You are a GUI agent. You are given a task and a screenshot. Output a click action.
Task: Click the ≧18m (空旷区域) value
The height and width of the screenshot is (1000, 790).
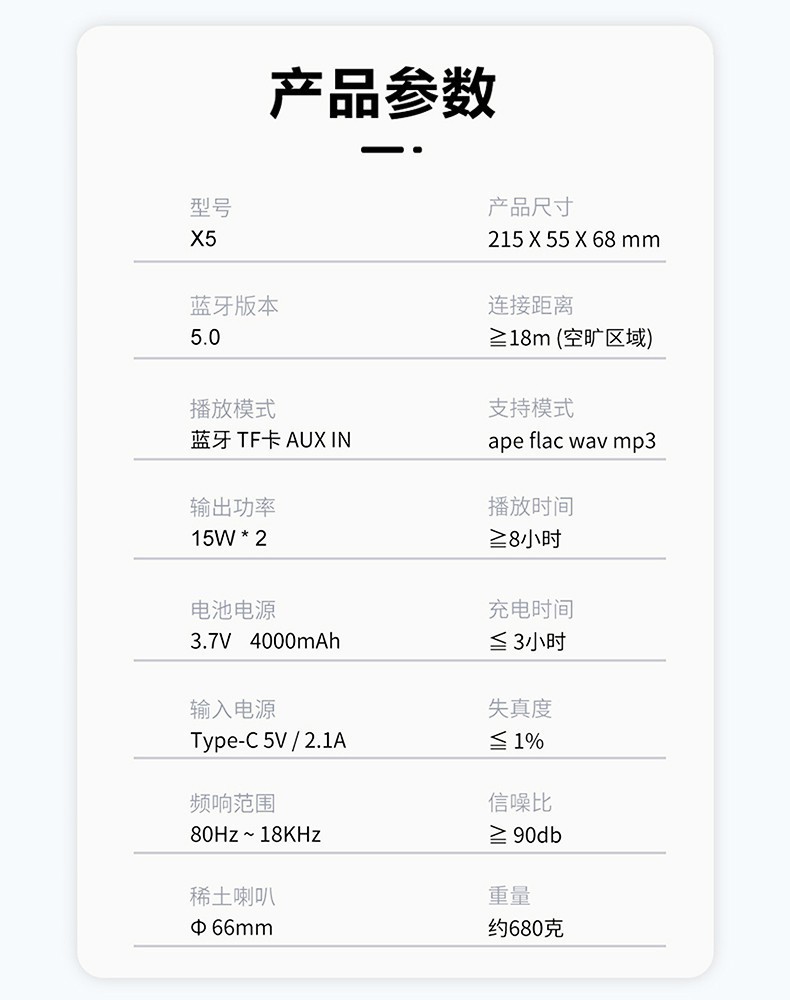click(x=570, y=338)
